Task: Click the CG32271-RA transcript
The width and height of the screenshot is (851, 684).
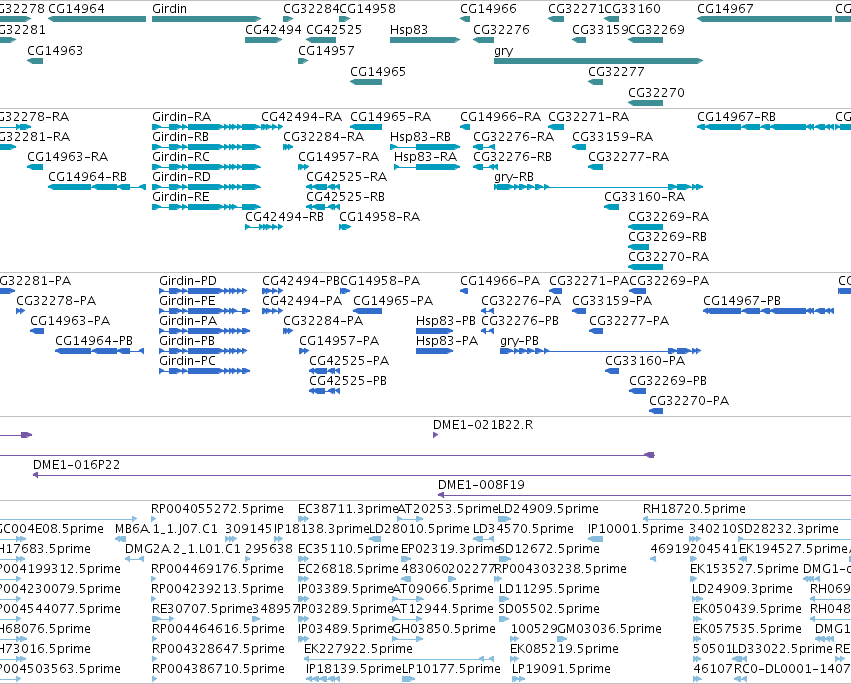Action: tap(556, 126)
